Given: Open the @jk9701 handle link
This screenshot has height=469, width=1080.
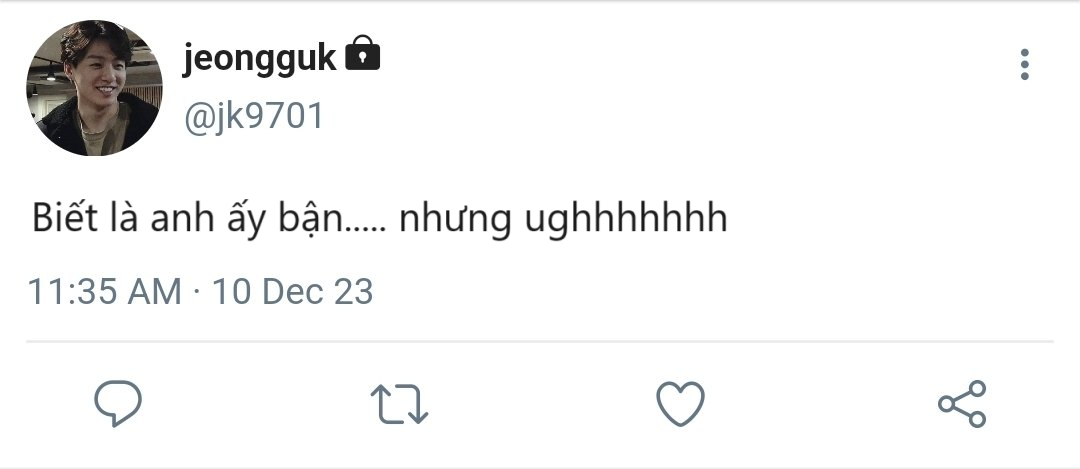Looking at the screenshot, I should tap(253, 116).
